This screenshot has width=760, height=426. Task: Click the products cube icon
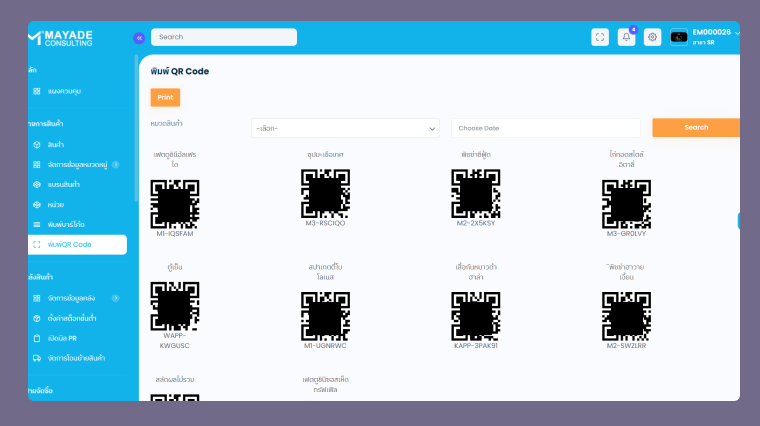[x=37, y=144]
